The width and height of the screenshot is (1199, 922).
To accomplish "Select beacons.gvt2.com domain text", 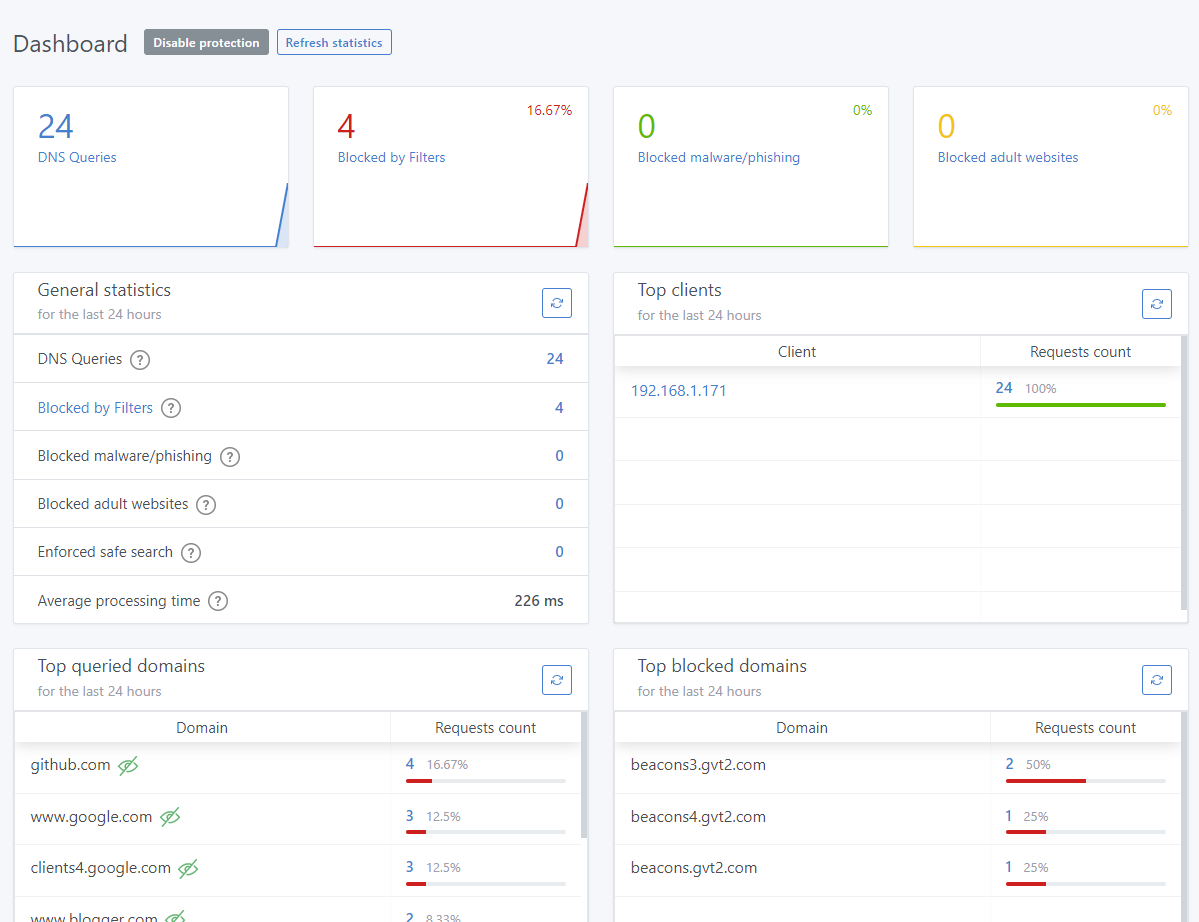I will tap(694, 868).
